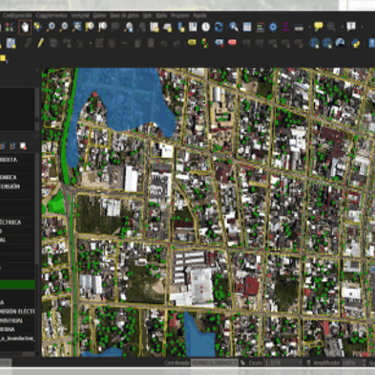
Task: Click the clock Temporal Controller icon
Action: (x=206, y=27)
